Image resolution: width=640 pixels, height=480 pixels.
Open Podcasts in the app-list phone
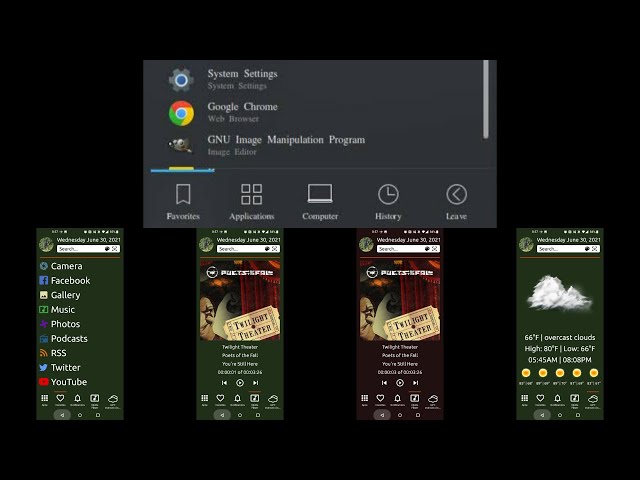click(x=64, y=338)
